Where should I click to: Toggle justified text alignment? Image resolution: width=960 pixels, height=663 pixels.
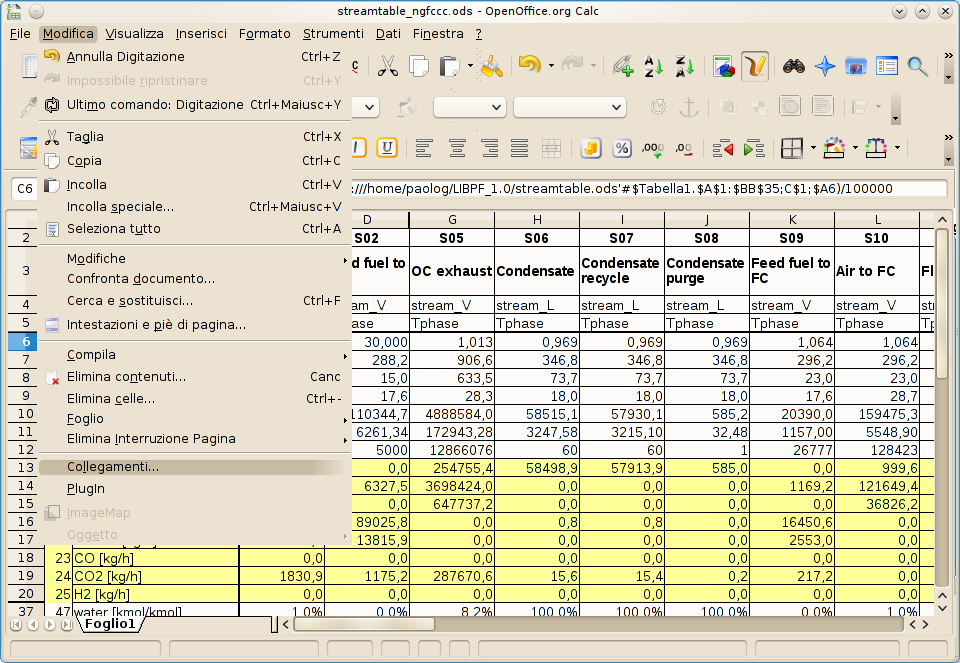(521, 149)
